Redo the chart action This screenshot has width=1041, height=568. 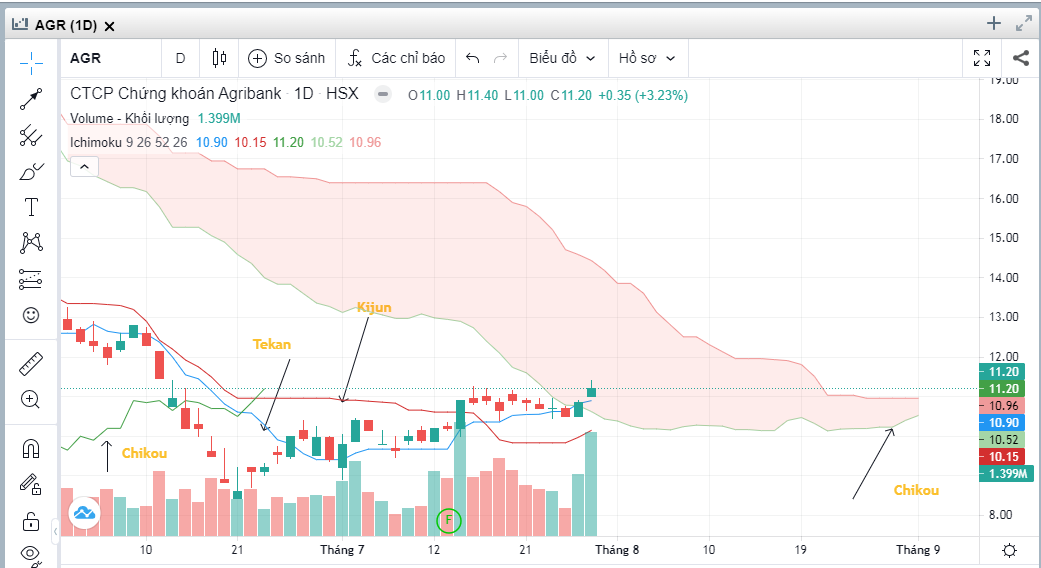501,58
